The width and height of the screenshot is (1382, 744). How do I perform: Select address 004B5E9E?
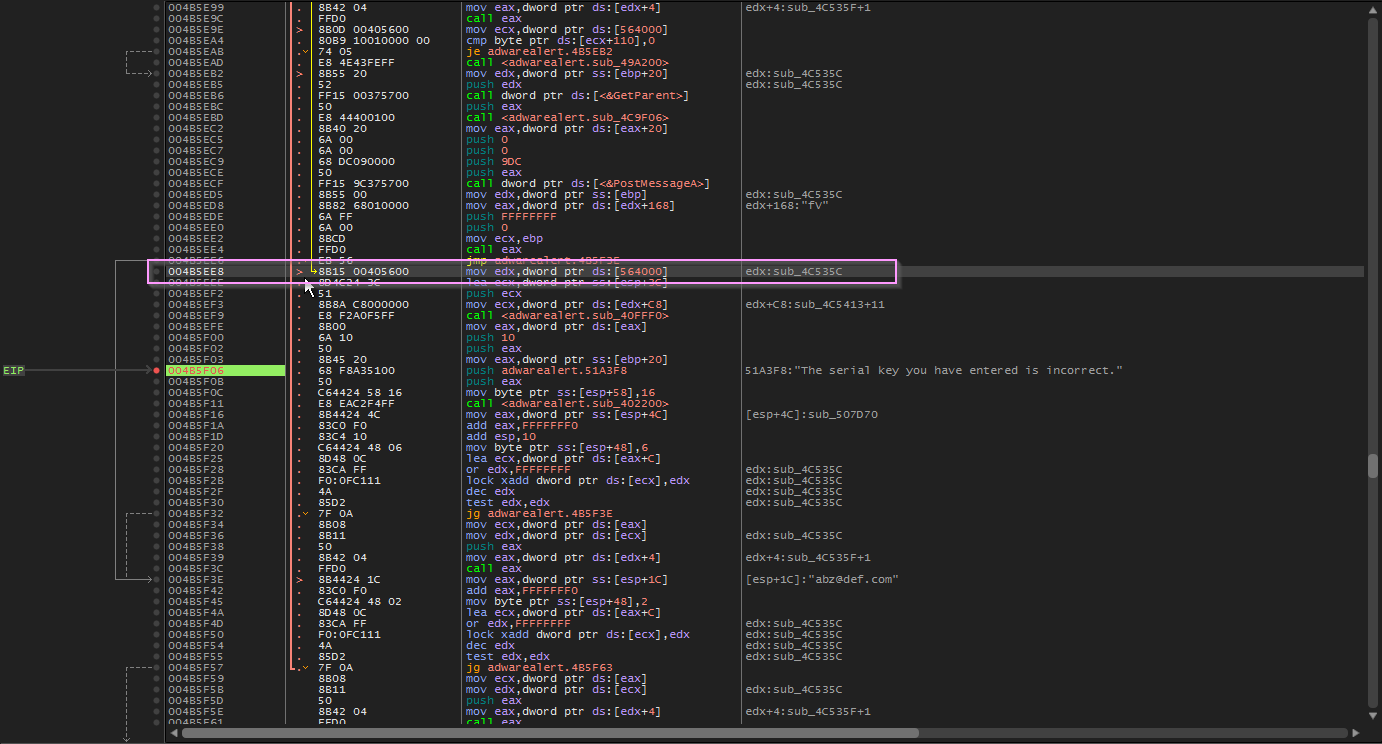point(196,29)
